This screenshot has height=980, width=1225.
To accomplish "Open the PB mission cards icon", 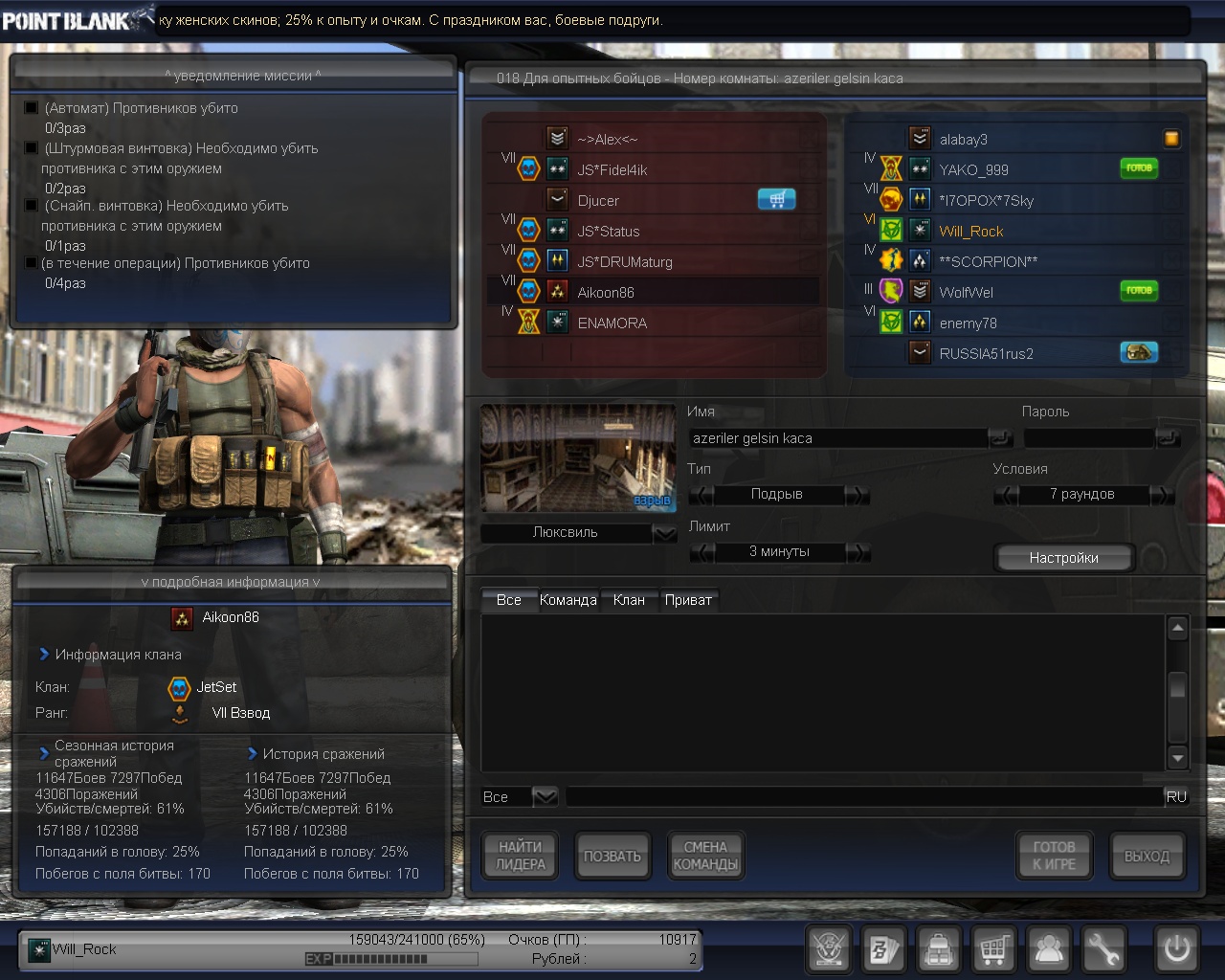I will [x=883, y=949].
